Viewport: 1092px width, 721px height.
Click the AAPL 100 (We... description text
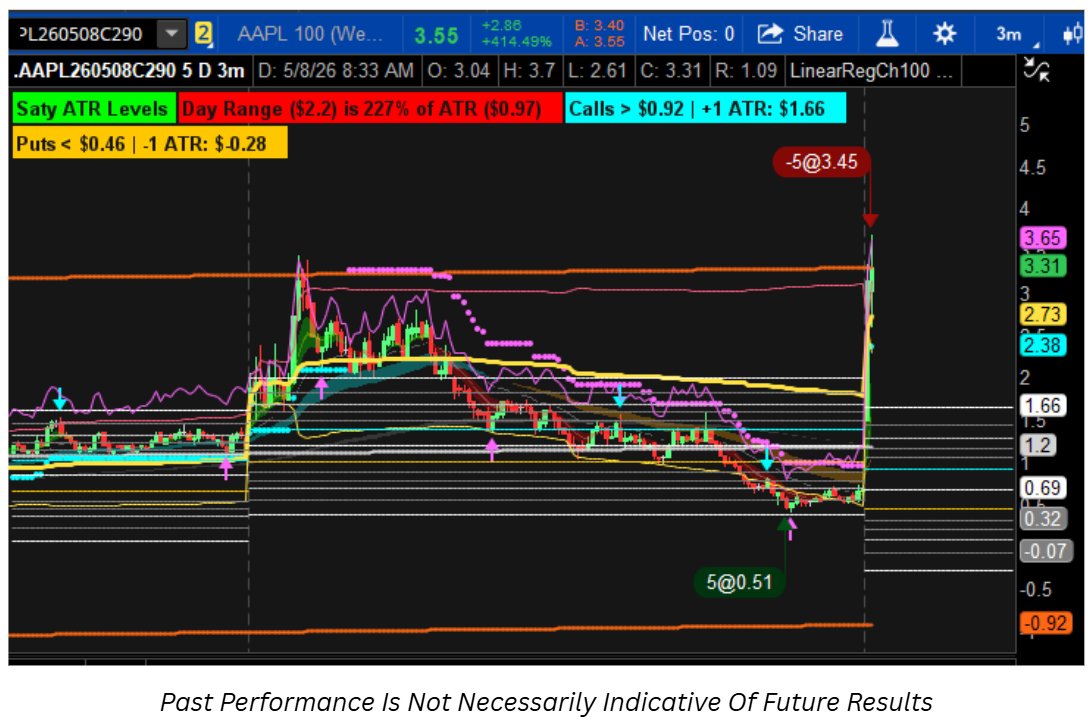[310, 33]
